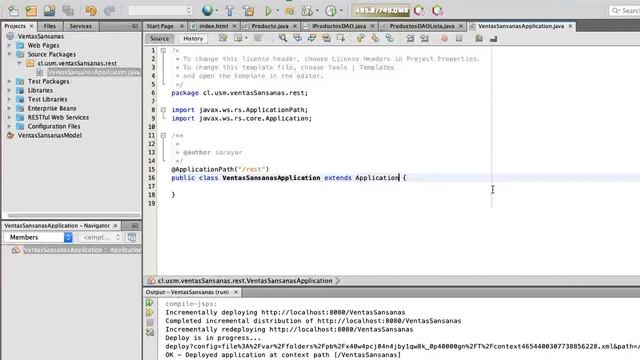Click the Save All toolbar icon
This screenshot has height=360, width=640.
(x=68, y=11)
